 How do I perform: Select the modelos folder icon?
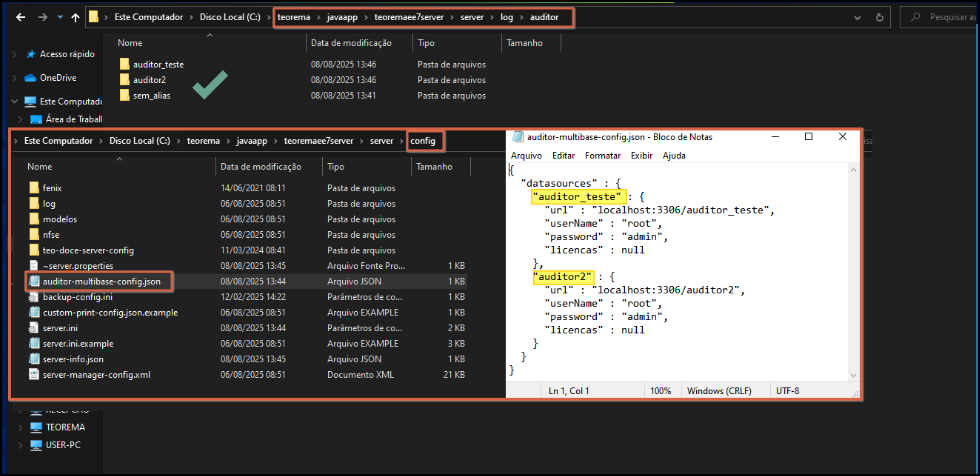pos(34,219)
